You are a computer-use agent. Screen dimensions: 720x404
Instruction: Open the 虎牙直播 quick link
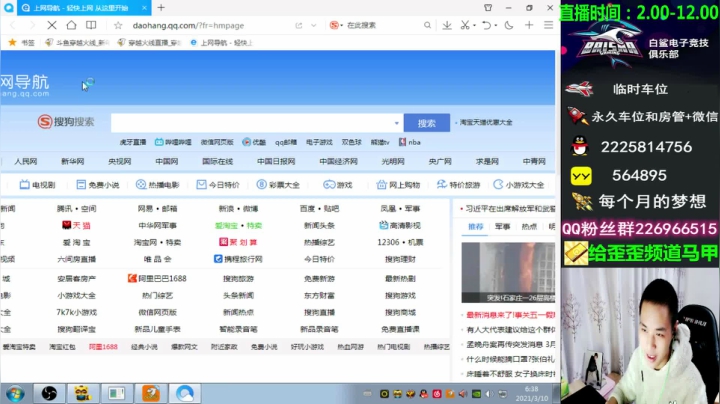[133, 142]
